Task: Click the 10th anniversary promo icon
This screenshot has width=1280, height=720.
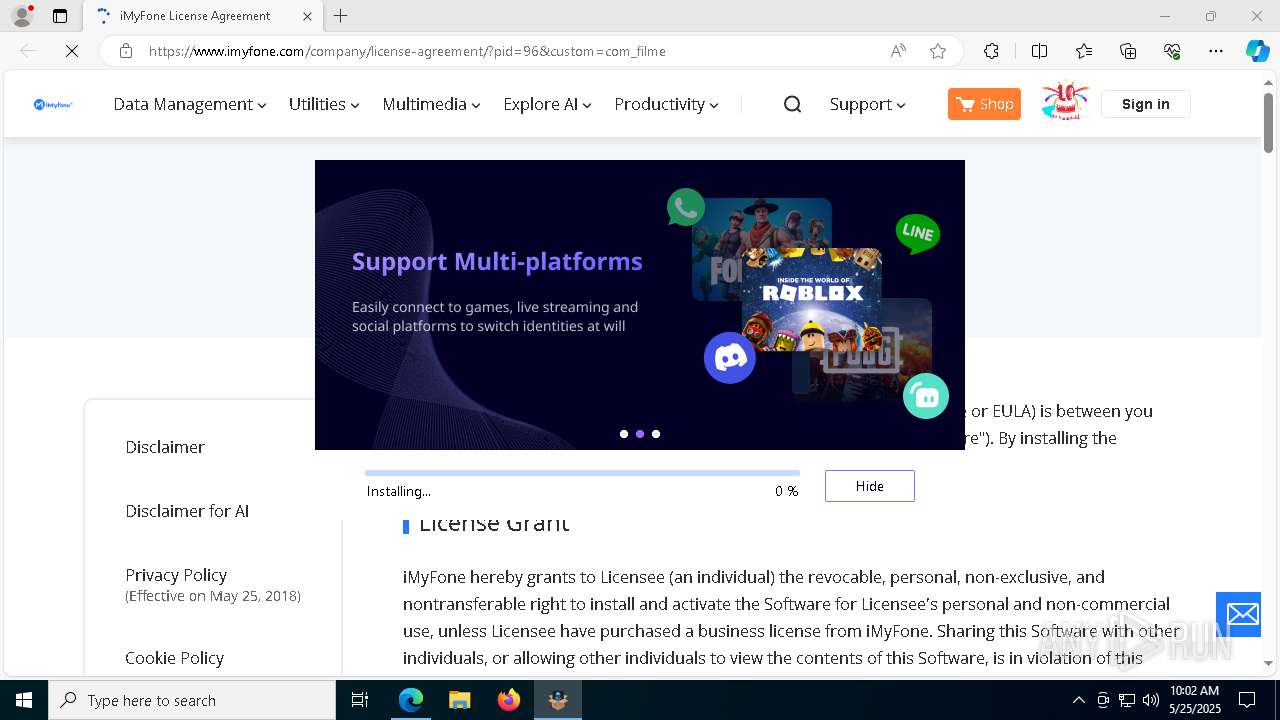Action: pyautogui.click(x=1064, y=102)
